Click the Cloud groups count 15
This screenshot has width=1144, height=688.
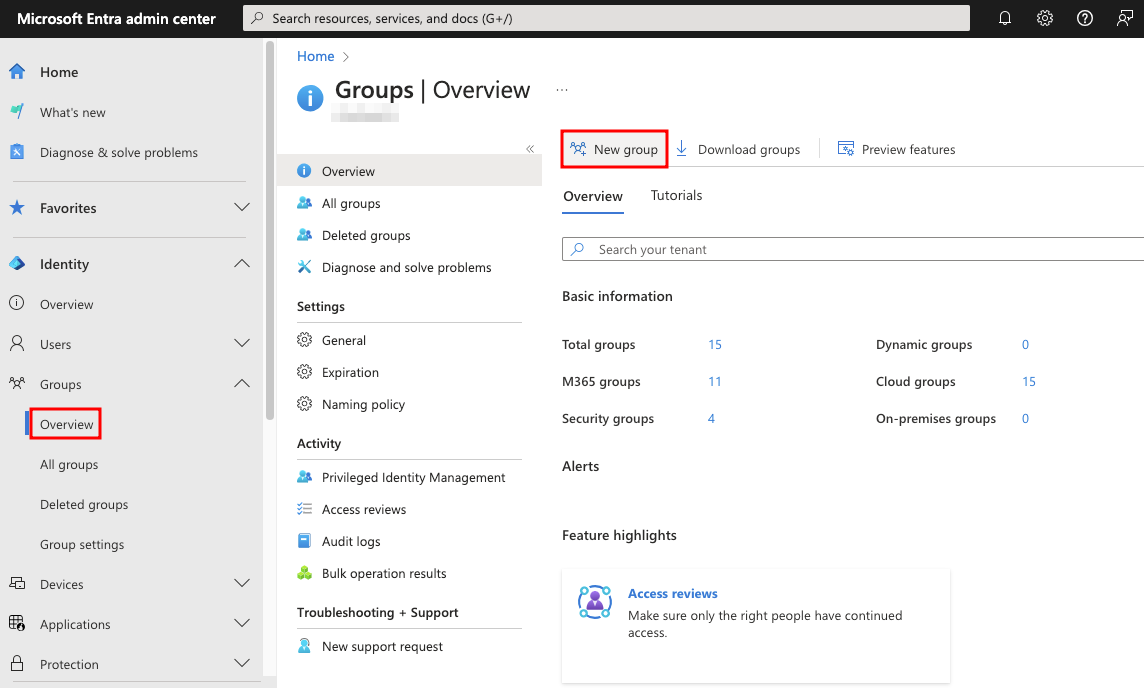[1029, 382]
